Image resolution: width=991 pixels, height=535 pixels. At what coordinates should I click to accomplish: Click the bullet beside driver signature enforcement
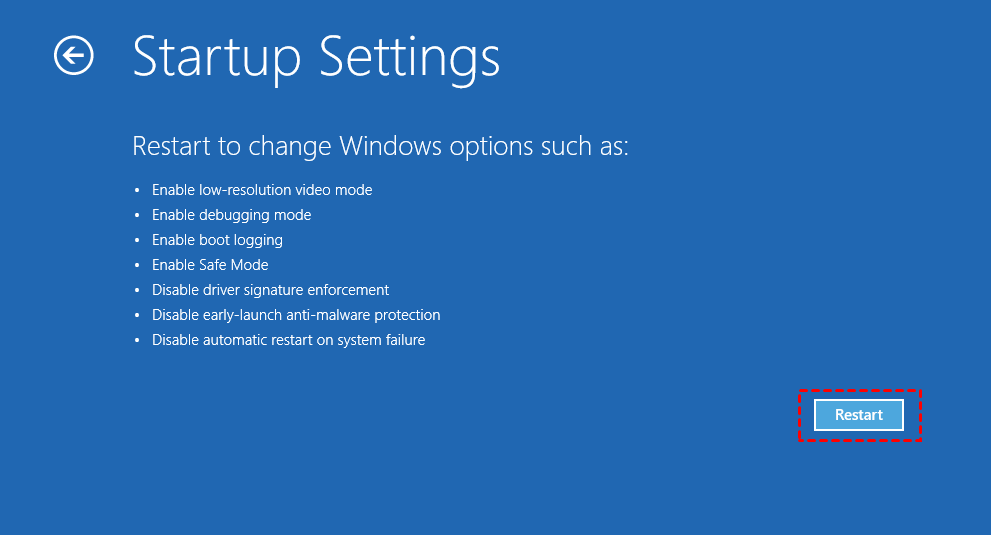[137, 290]
